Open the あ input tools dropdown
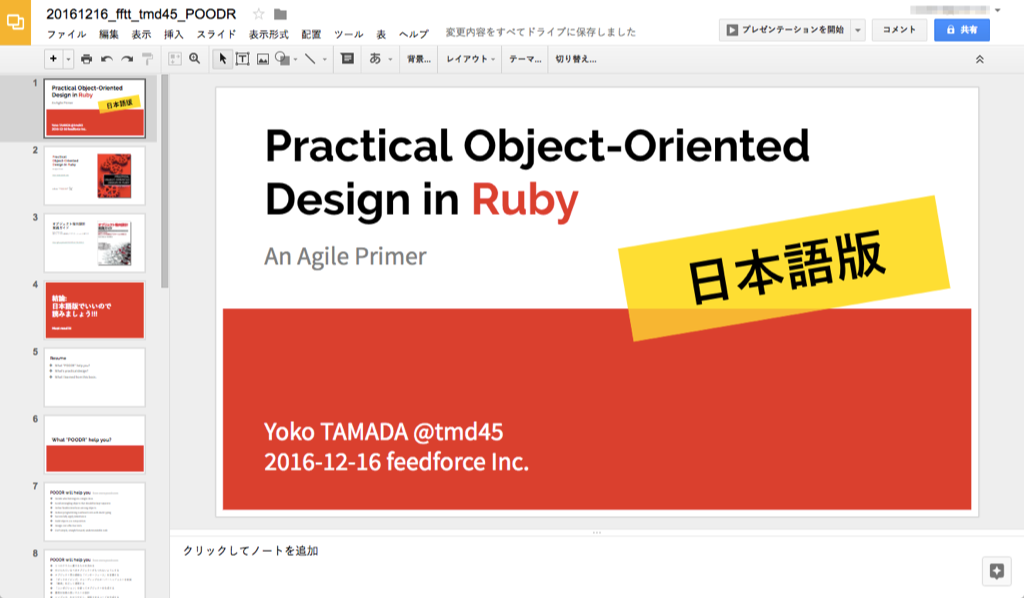The width and height of the screenshot is (1024, 598). coord(380,59)
